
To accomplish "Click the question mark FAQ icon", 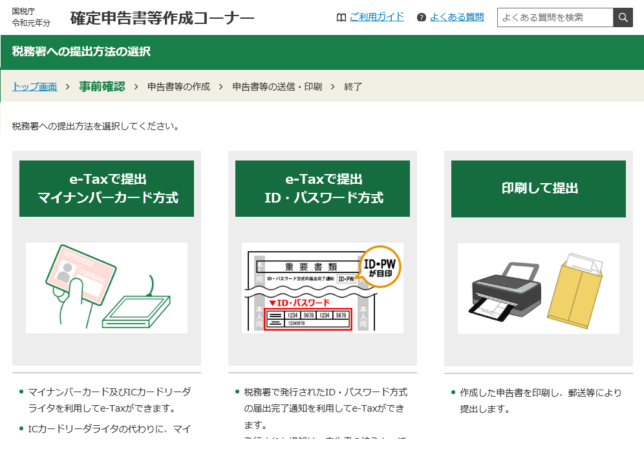I will [421, 18].
